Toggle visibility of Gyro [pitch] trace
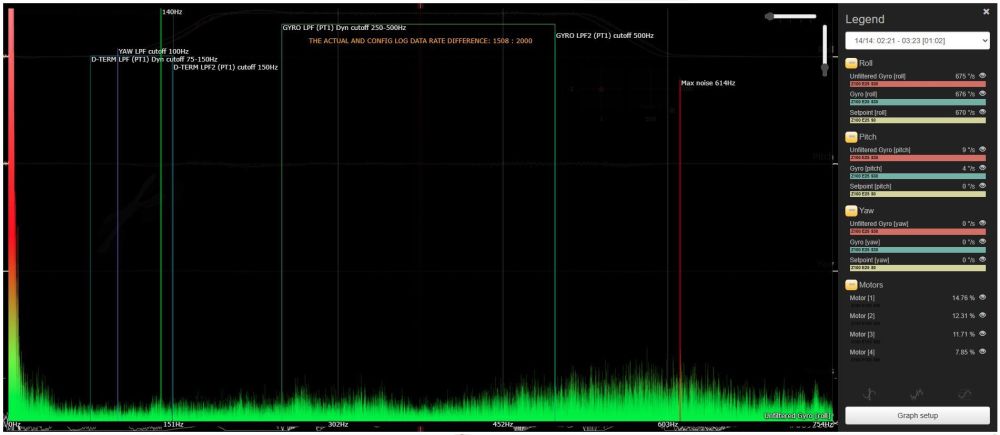The image size is (1000, 435). (x=982, y=168)
